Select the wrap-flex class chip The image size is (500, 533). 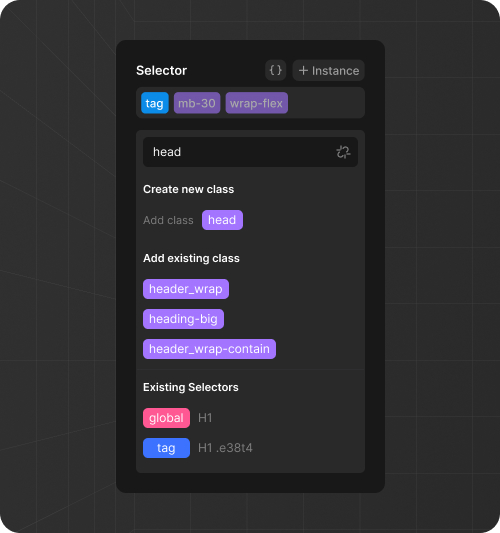(x=257, y=103)
